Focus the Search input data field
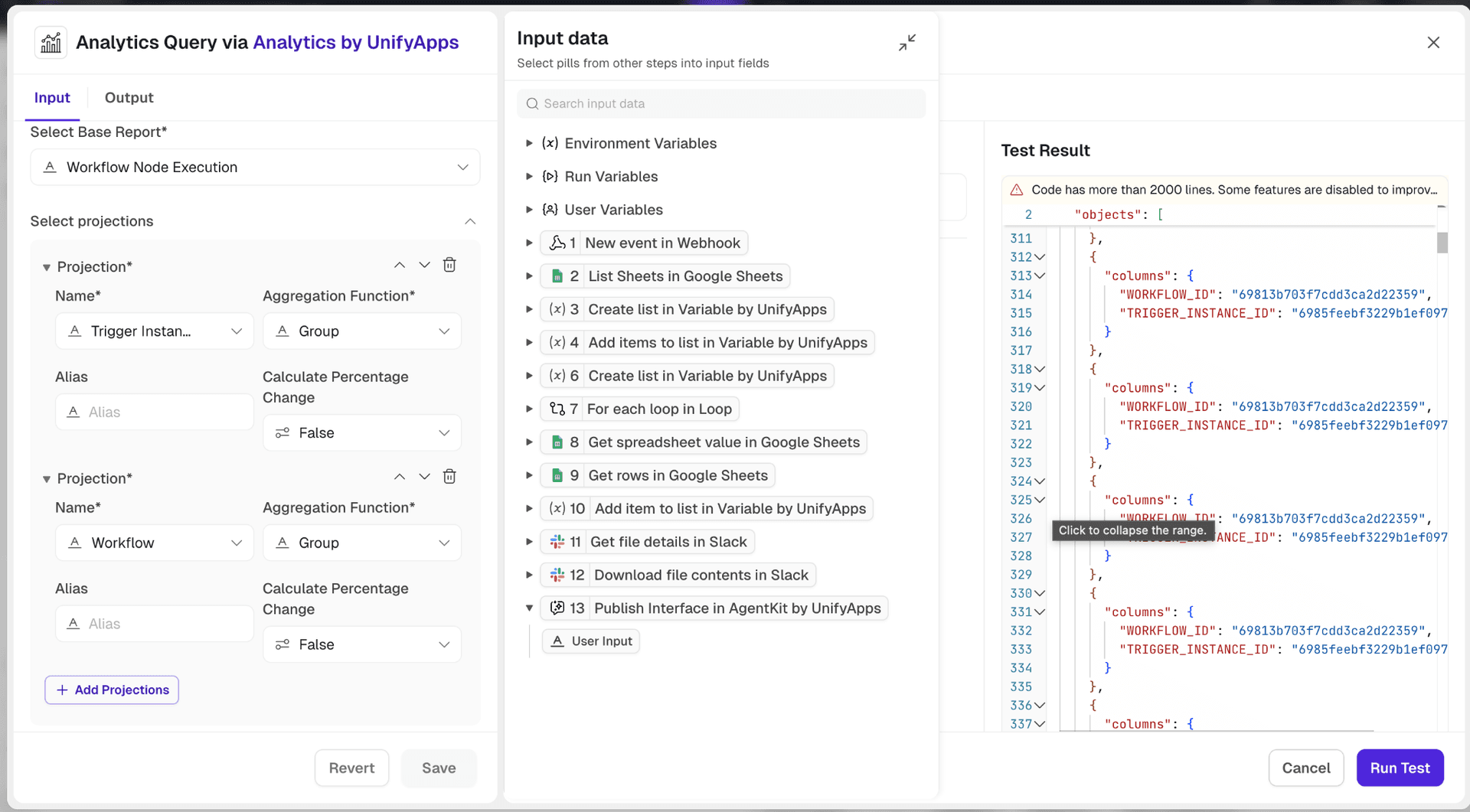 721,104
